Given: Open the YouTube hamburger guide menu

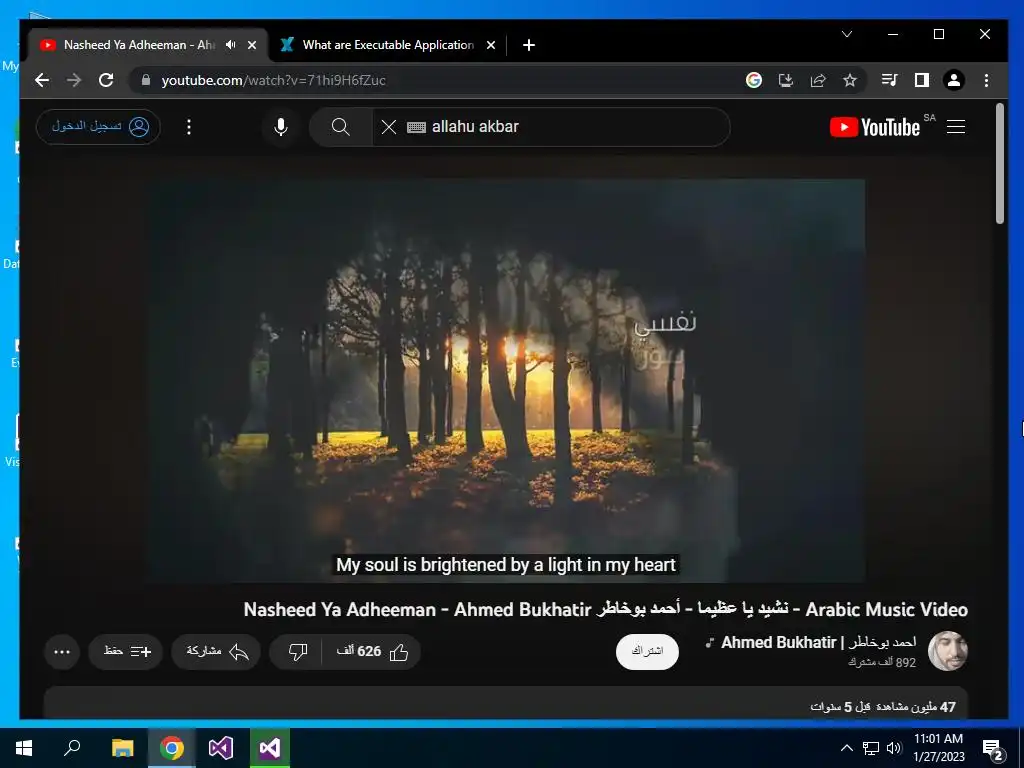Looking at the screenshot, I should tap(956, 127).
